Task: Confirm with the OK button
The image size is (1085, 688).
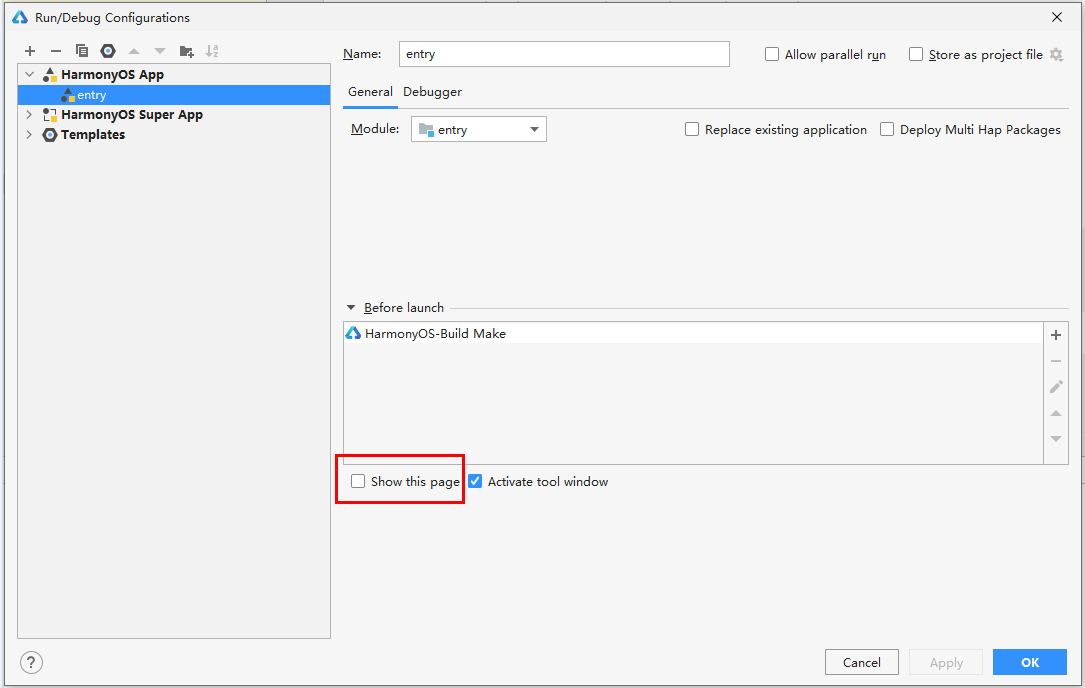Action: (1030, 662)
